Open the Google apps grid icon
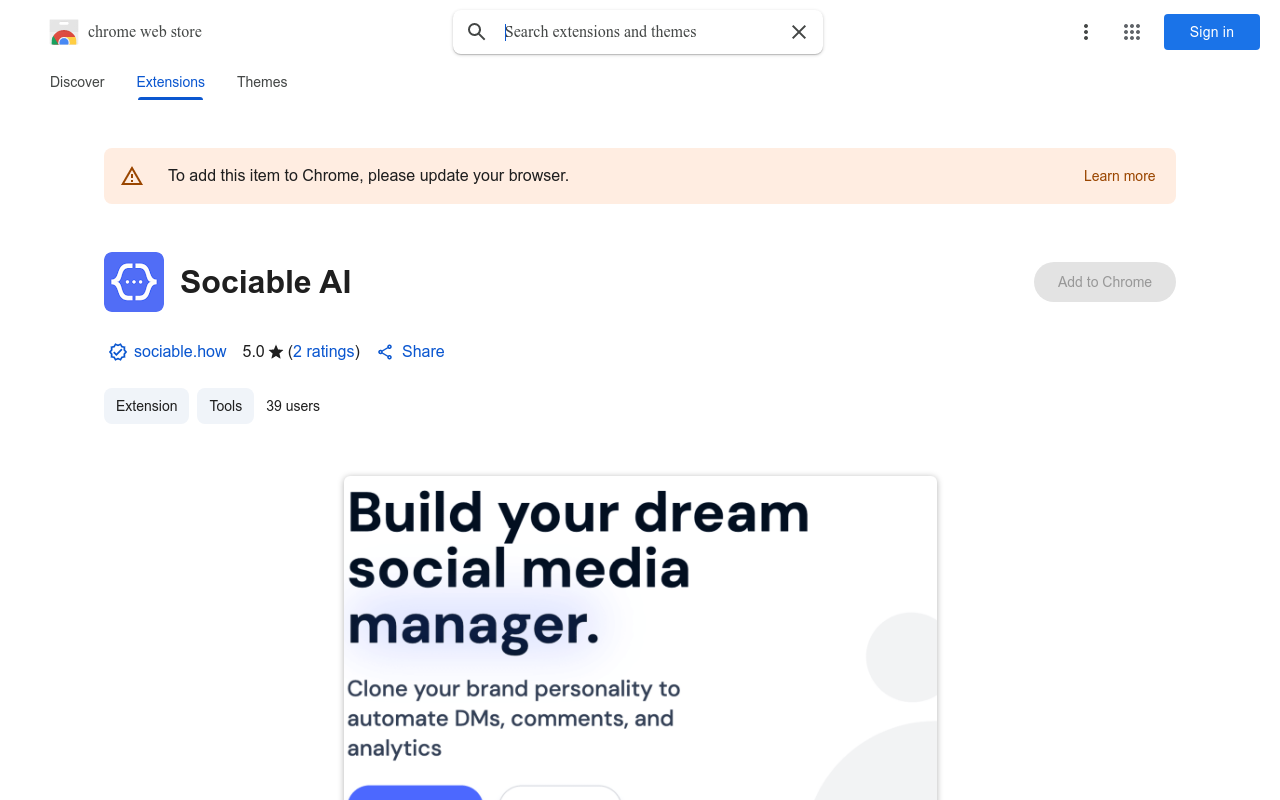Viewport: 1280px width, 800px height. (x=1132, y=32)
